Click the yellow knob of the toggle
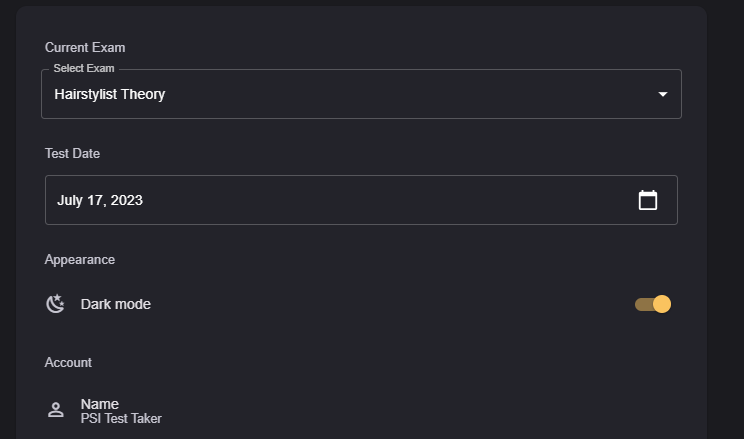744x439 pixels. click(x=661, y=304)
